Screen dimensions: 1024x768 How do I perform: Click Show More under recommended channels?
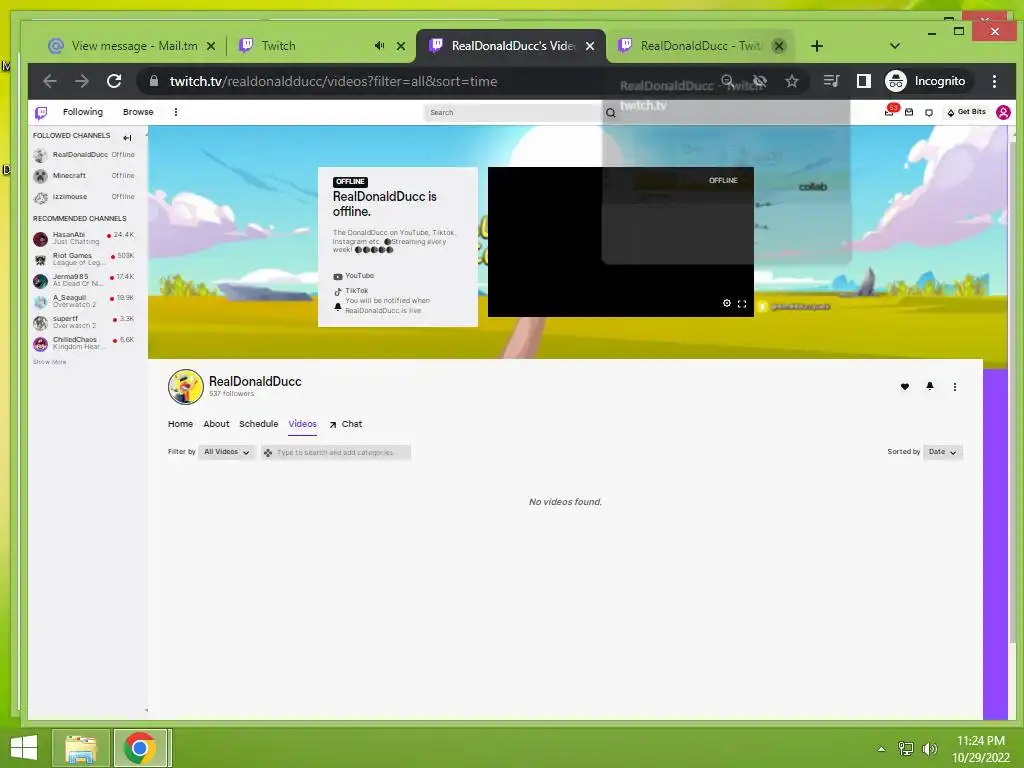(50, 362)
